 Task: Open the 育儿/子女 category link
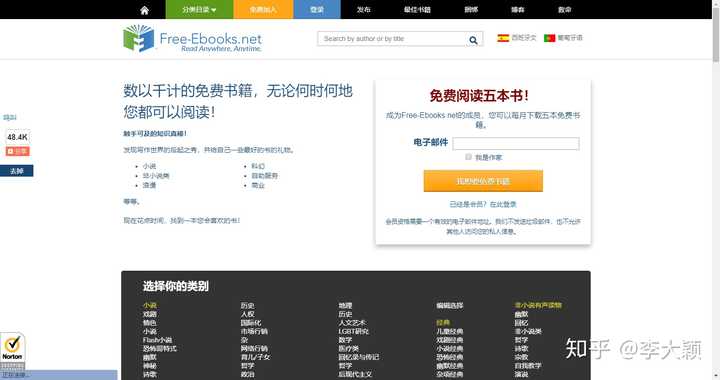click(x=255, y=357)
